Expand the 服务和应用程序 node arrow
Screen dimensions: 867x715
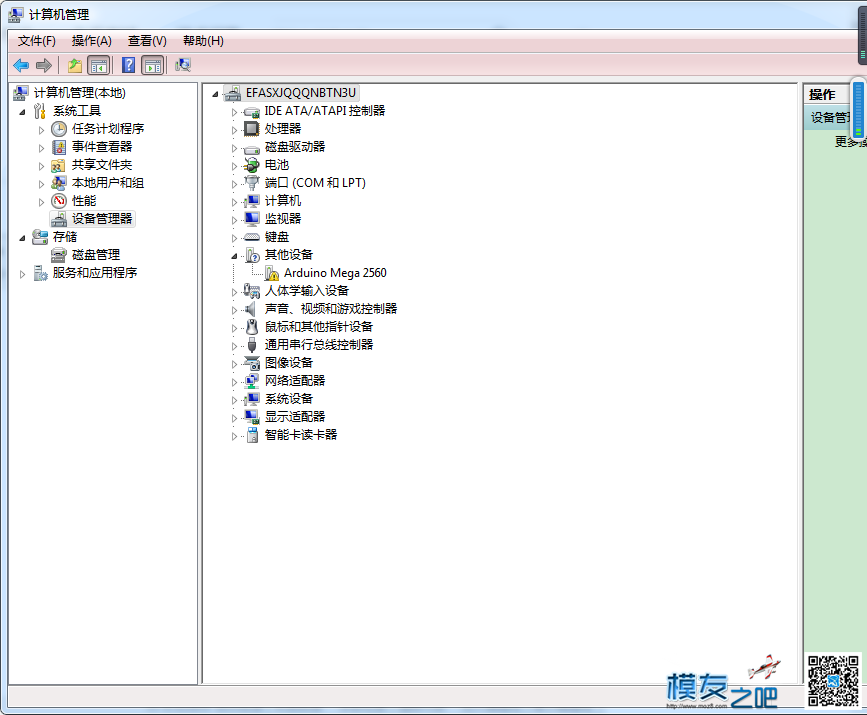22,274
